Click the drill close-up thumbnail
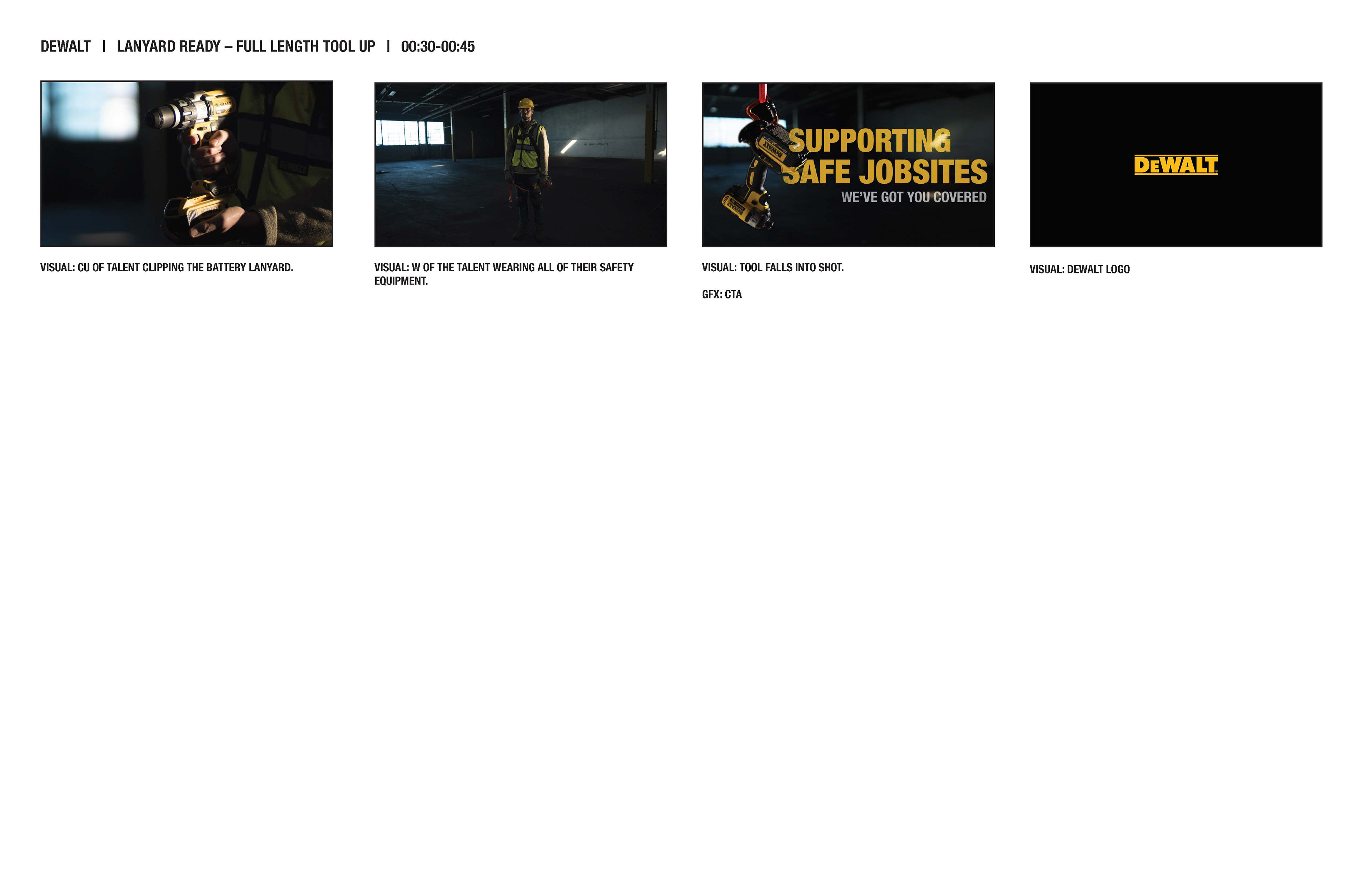Image resolution: width=1372 pixels, height=888 pixels. tap(186, 164)
